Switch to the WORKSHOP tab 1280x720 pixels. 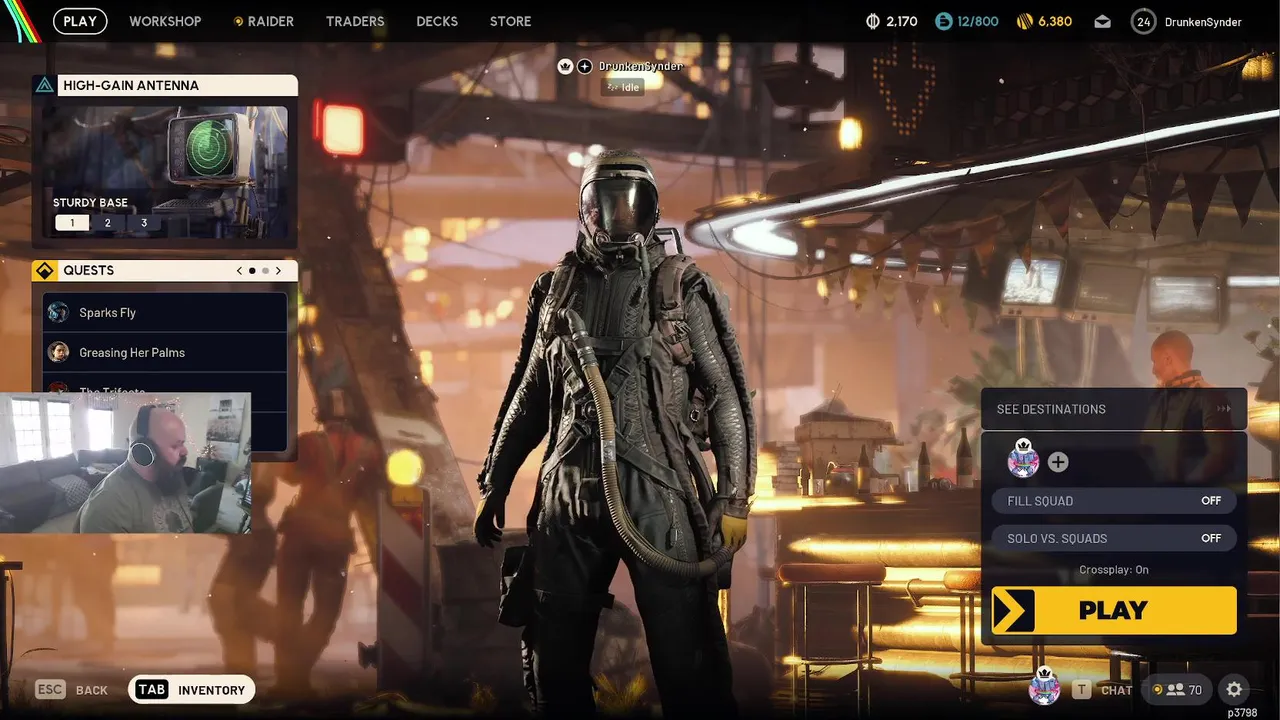(x=165, y=21)
